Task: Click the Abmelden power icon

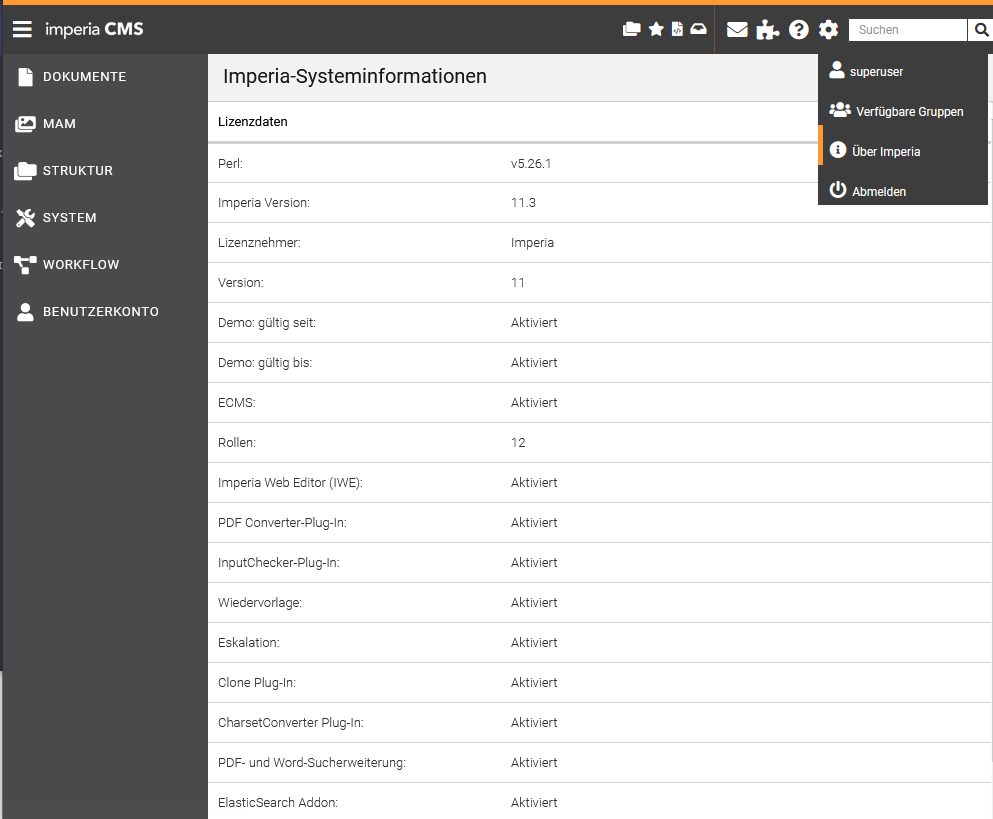Action: [838, 189]
